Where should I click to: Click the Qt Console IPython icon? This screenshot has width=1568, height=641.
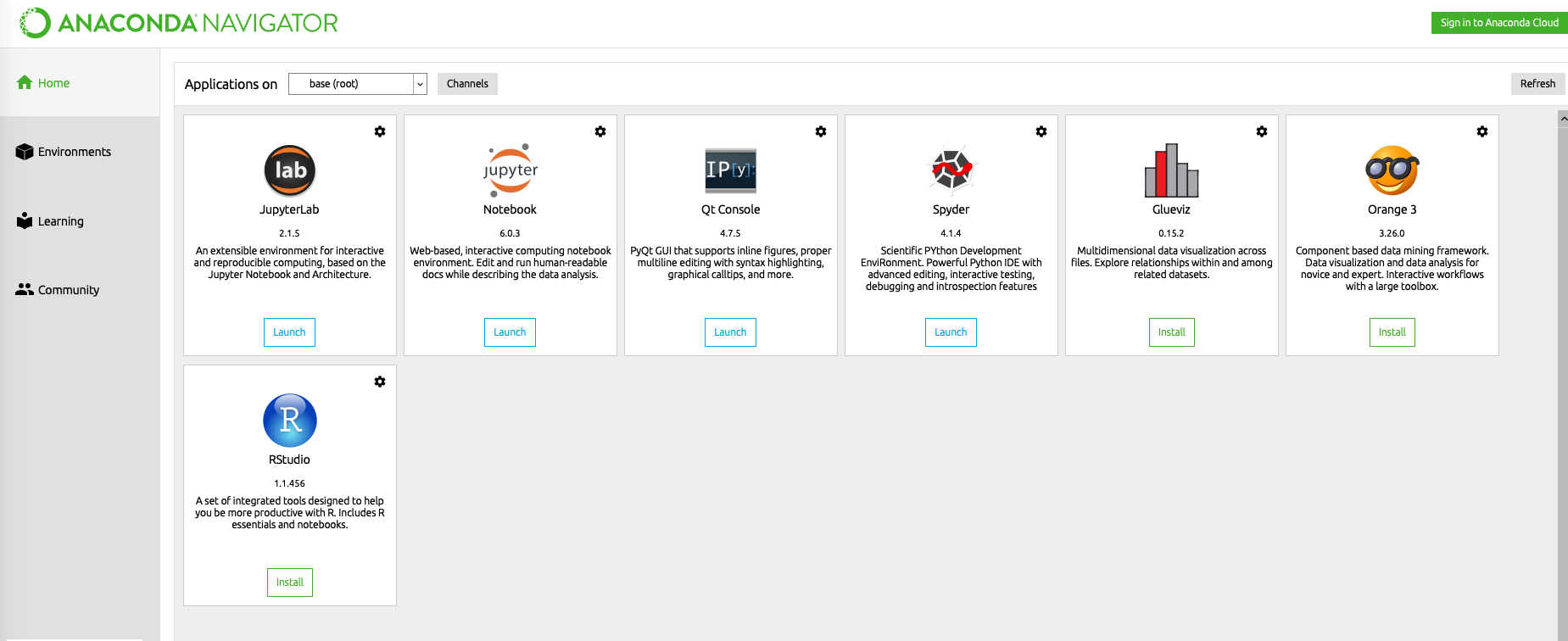[731, 170]
